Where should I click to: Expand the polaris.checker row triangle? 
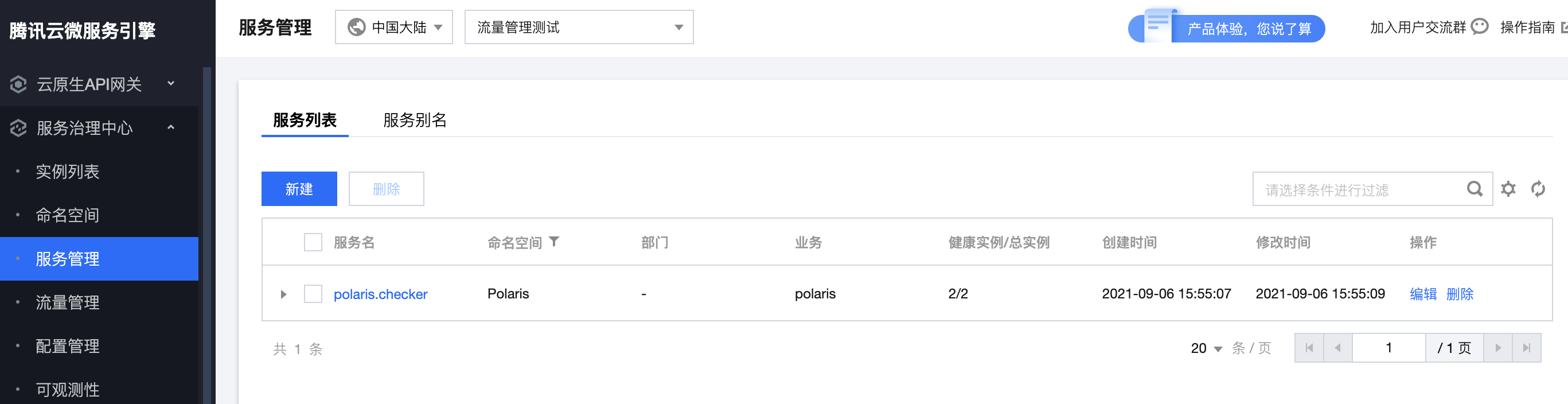(x=283, y=294)
